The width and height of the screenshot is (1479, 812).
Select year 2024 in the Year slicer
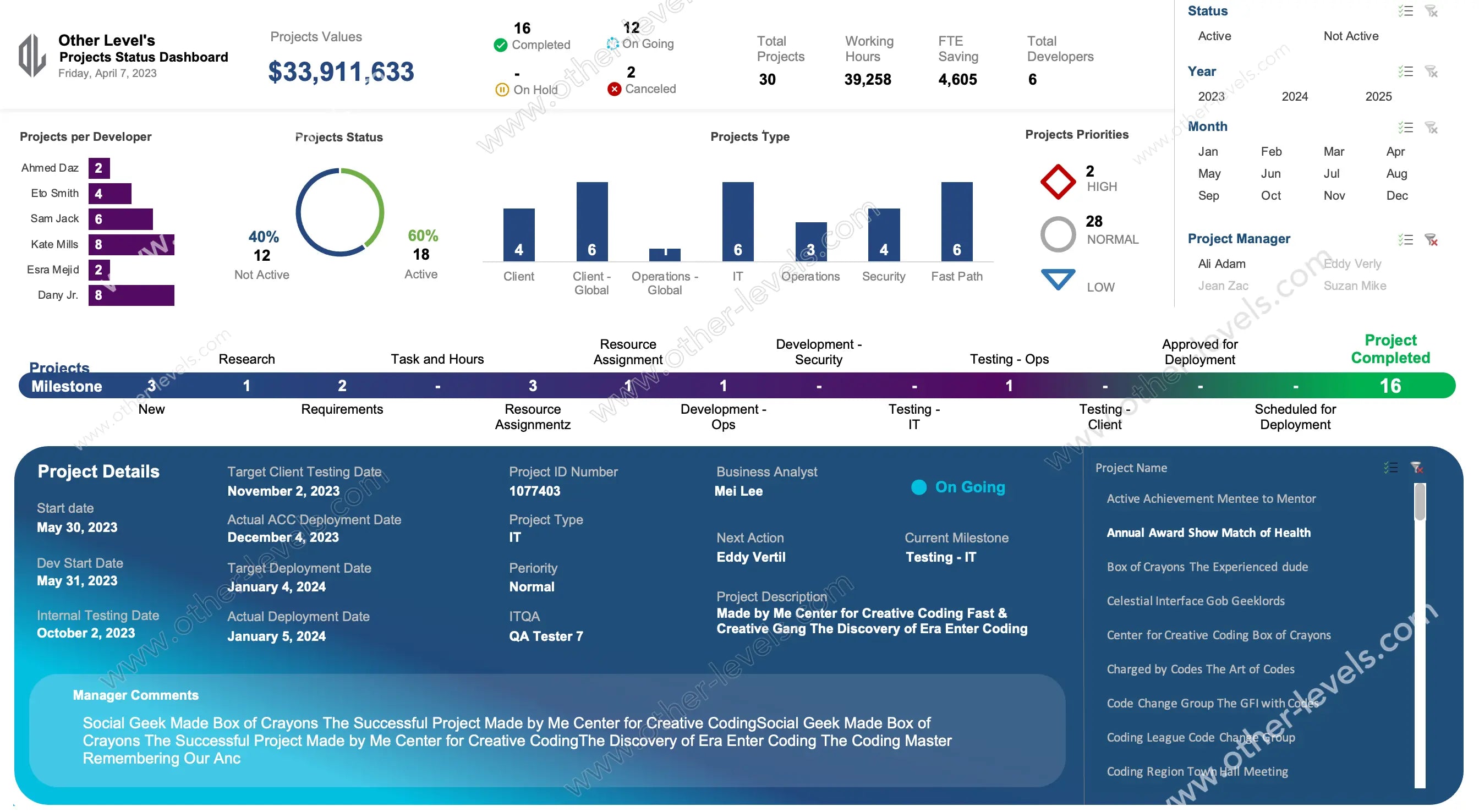(x=1294, y=96)
